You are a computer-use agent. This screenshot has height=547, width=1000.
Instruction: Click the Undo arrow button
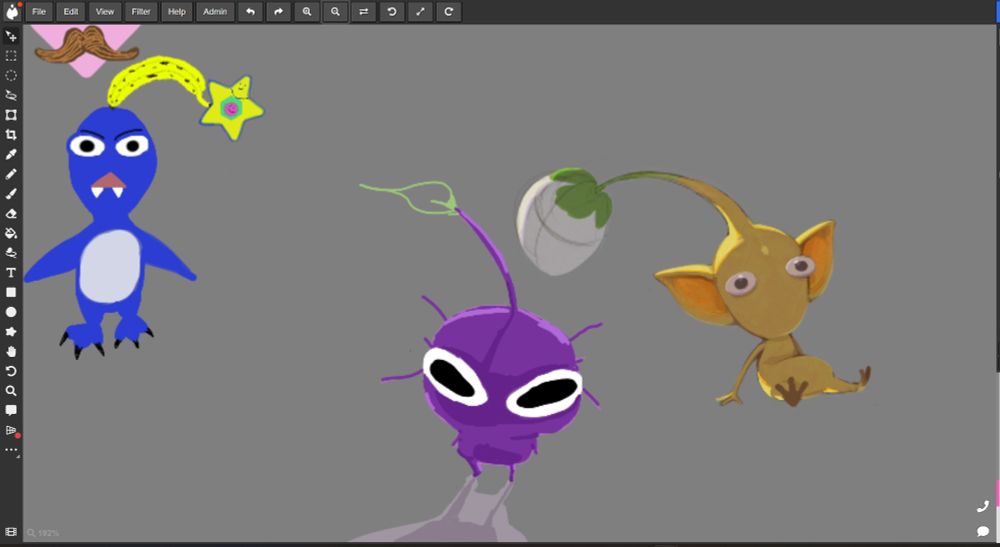coord(251,11)
